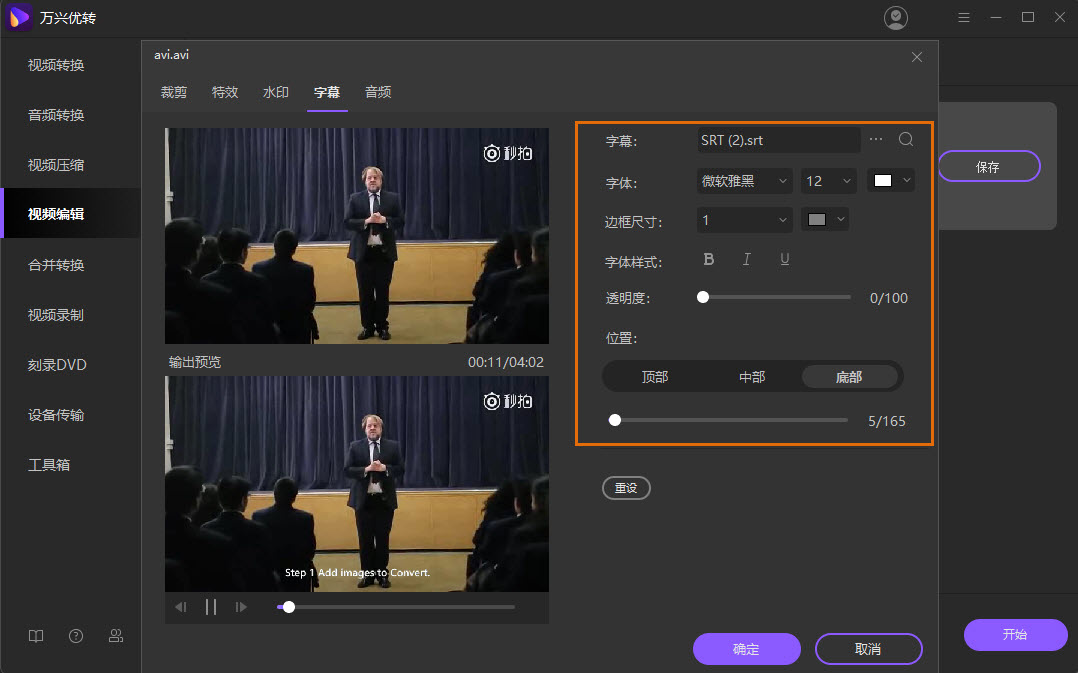1078x673 pixels.
Task: Expand the 微软雅黑 font dropdown
Action: [744, 181]
